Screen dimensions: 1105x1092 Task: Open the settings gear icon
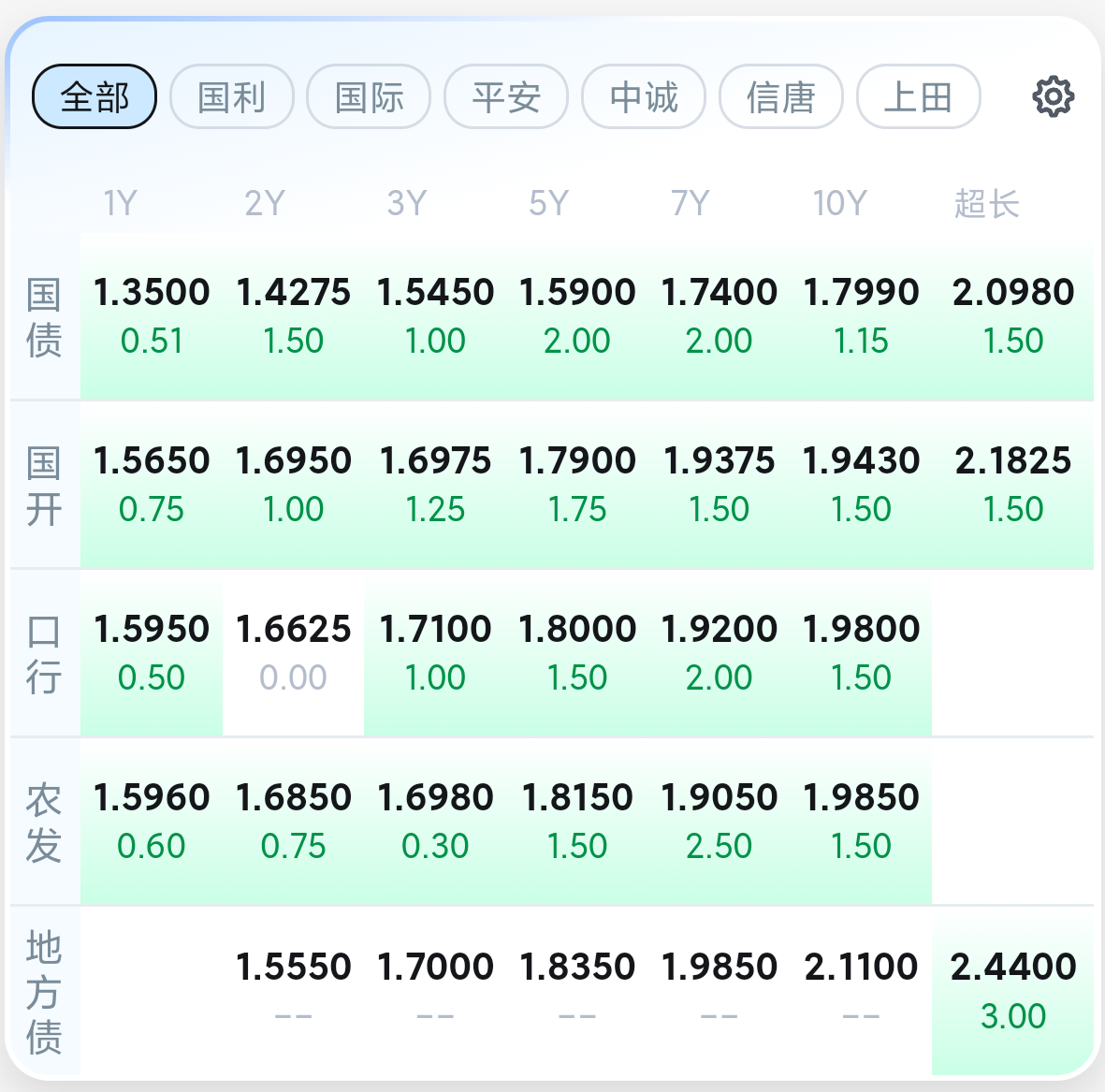pyautogui.click(x=1053, y=96)
